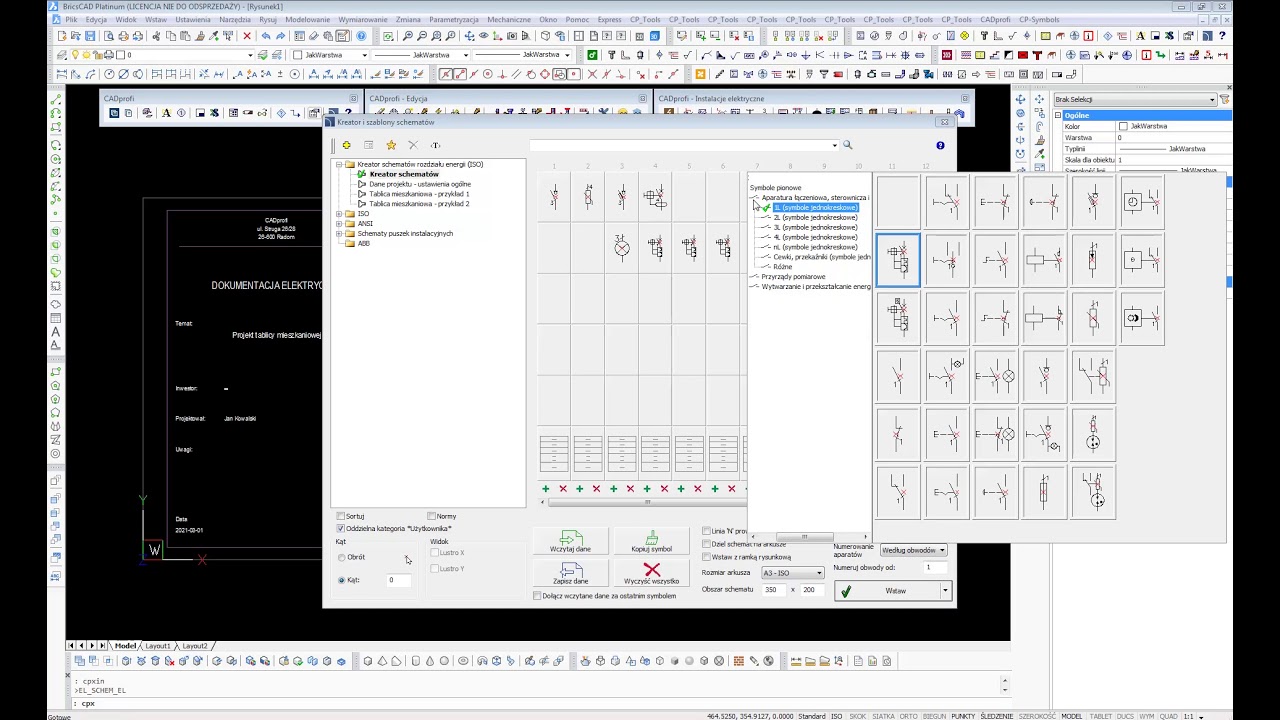Click the blue help icon in creator dialog

tap(940, 145)
